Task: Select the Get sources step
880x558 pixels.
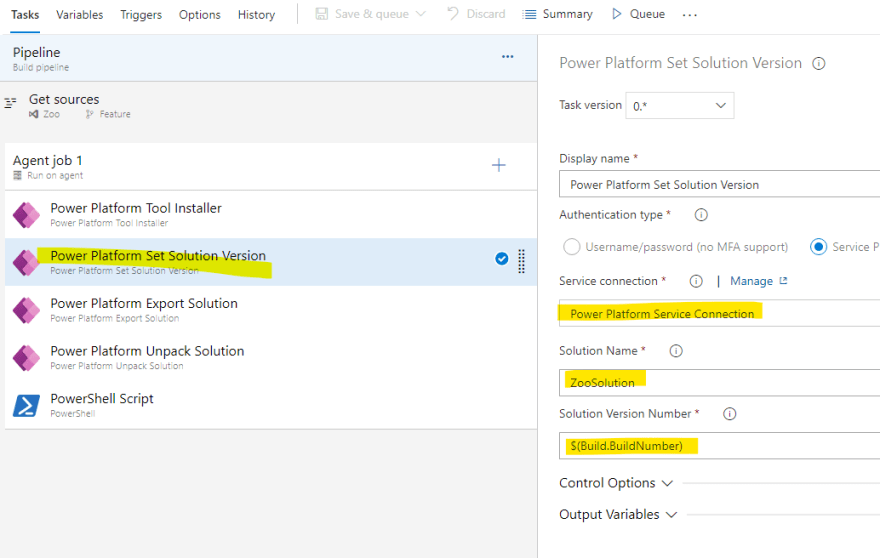Action: click(268, 106)
